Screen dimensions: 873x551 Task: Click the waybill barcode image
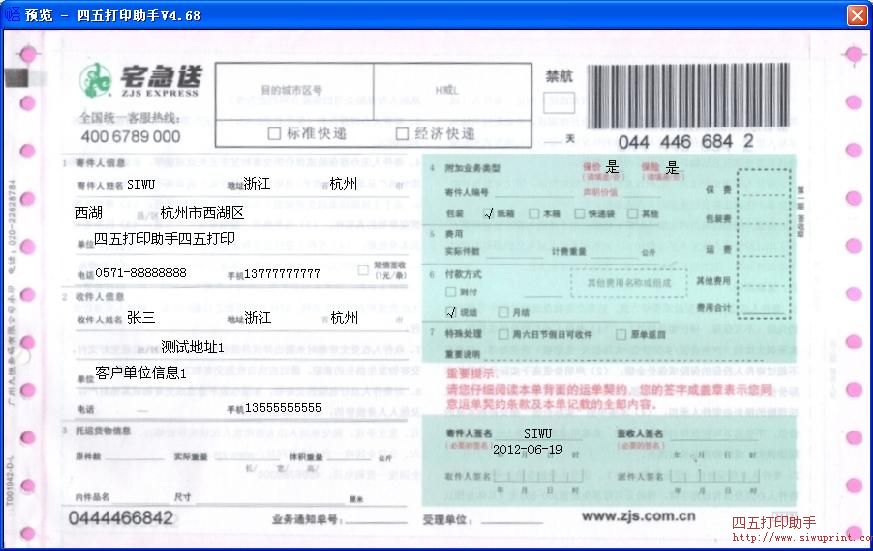689,96
